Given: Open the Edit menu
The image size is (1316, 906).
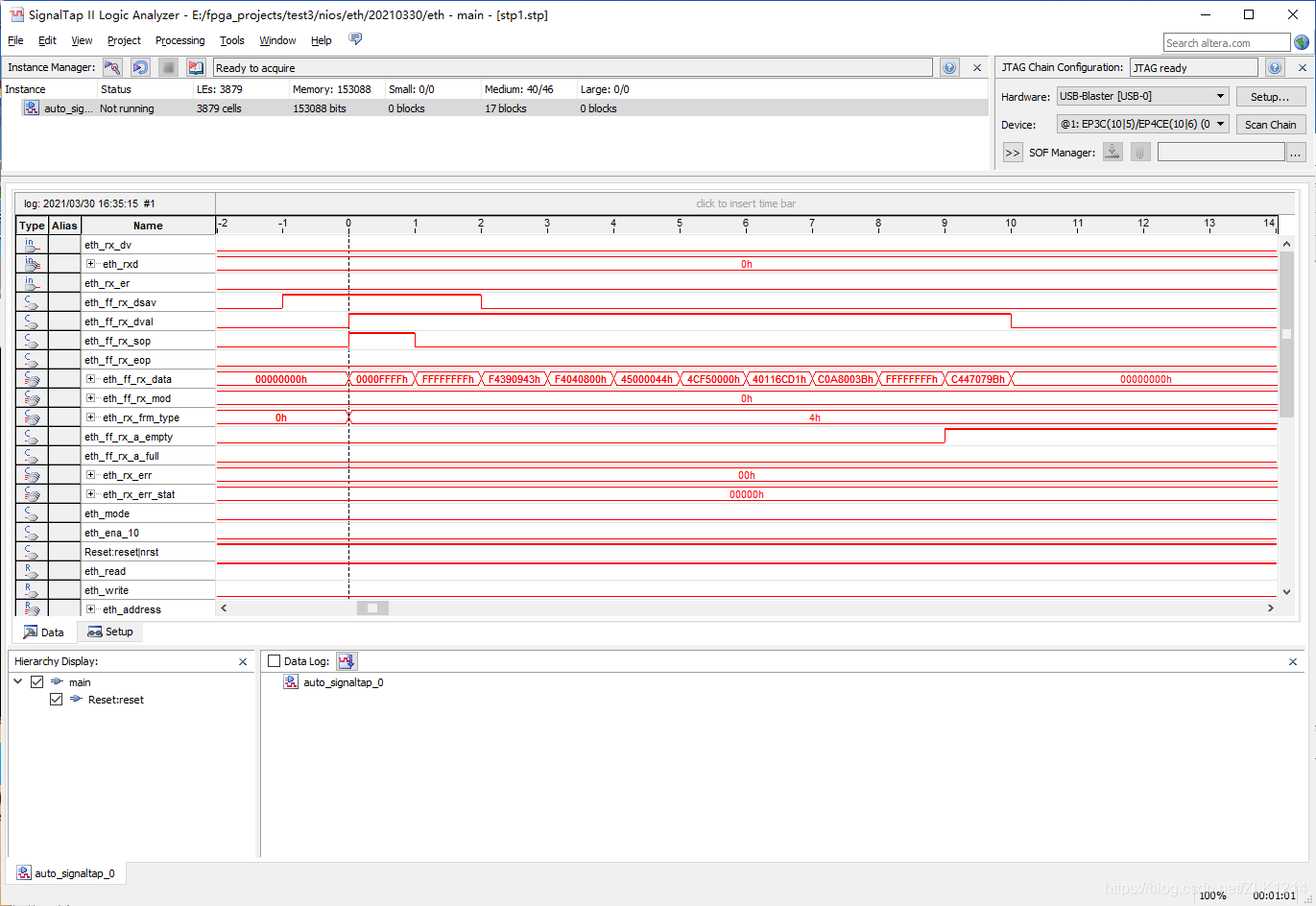Looking at the screenshot, I should tap(47, 40).
